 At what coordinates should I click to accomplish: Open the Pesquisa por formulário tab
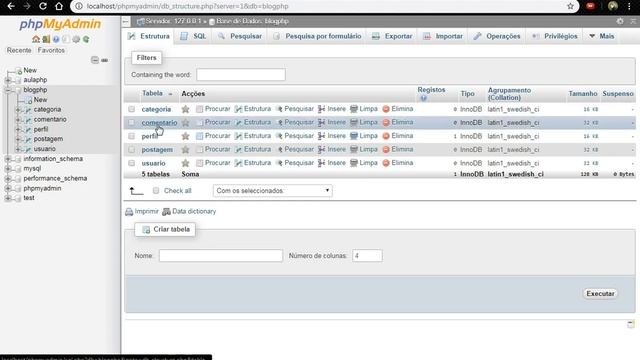pyautogui.click(x=317, y=36)
